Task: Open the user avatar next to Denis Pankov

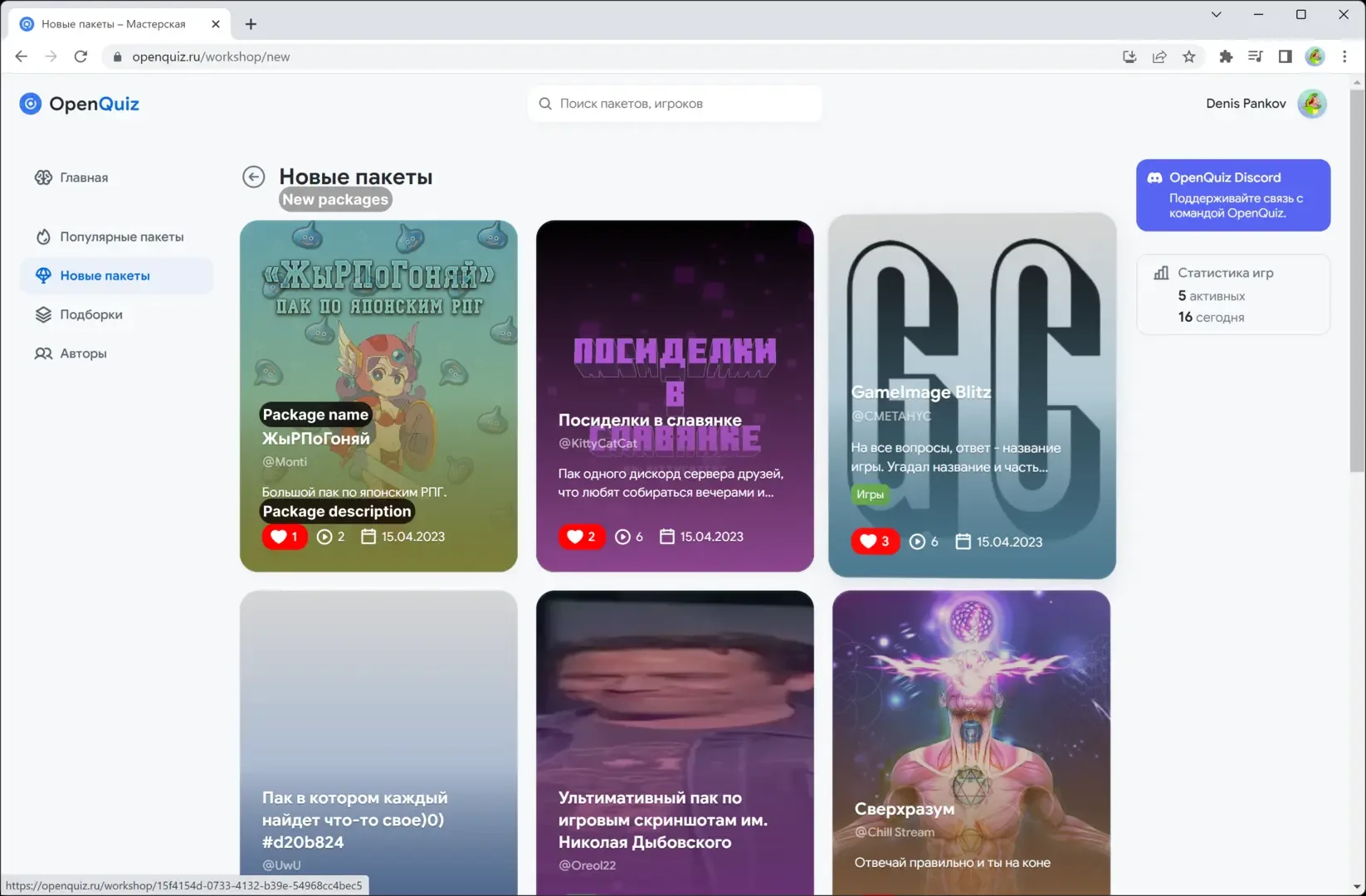Action: point(1312,104)
